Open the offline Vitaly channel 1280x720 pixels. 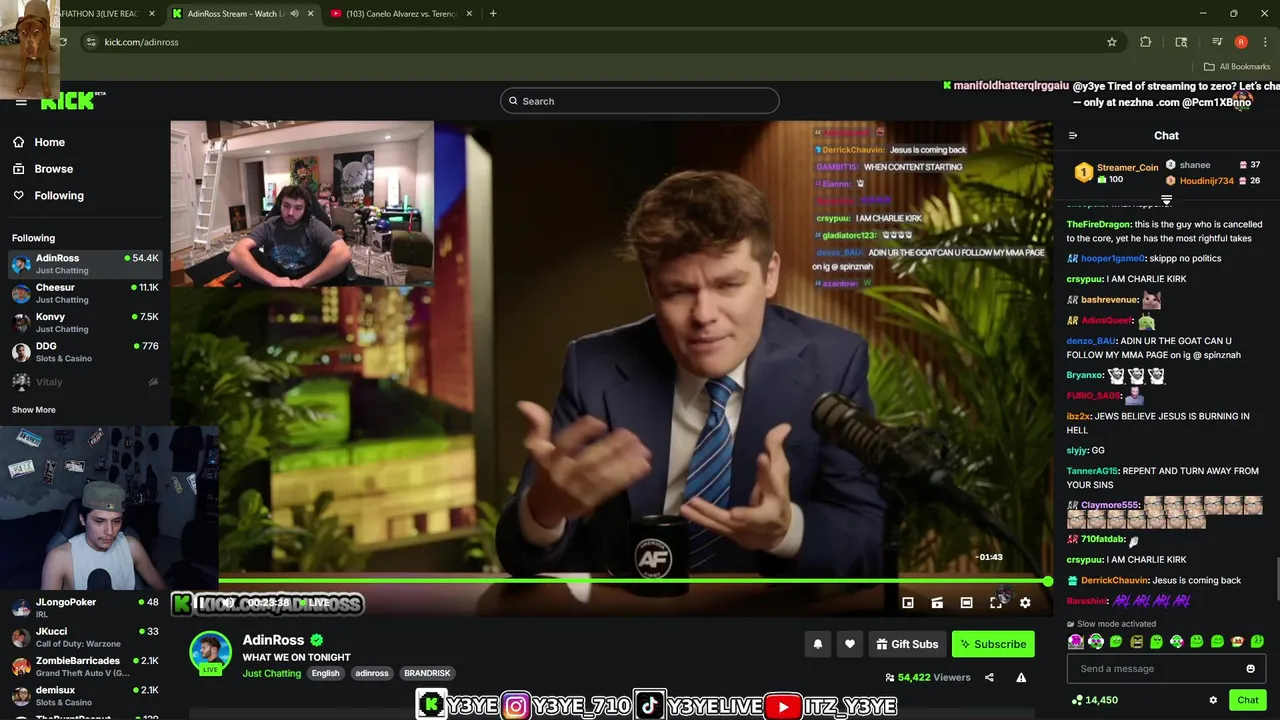(85, 382)
